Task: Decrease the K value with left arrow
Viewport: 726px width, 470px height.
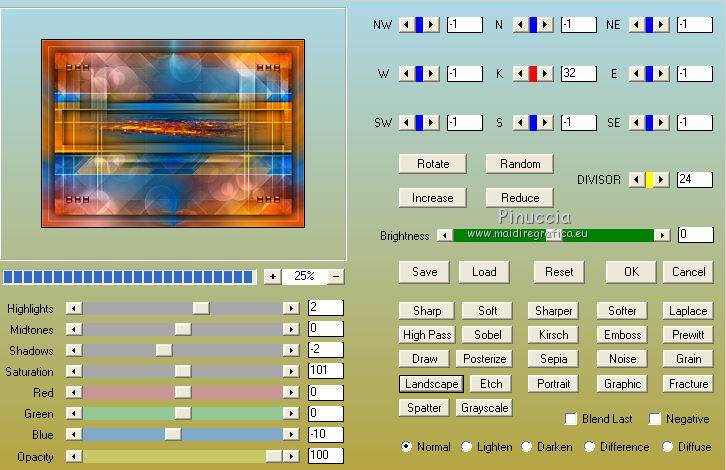Action: click(520, 74)
